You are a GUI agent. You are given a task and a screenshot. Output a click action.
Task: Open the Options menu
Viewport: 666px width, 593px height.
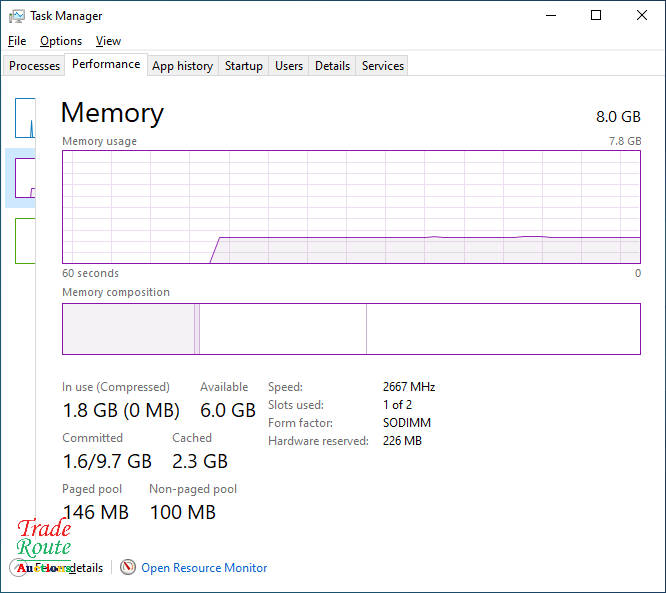point(61,41)
